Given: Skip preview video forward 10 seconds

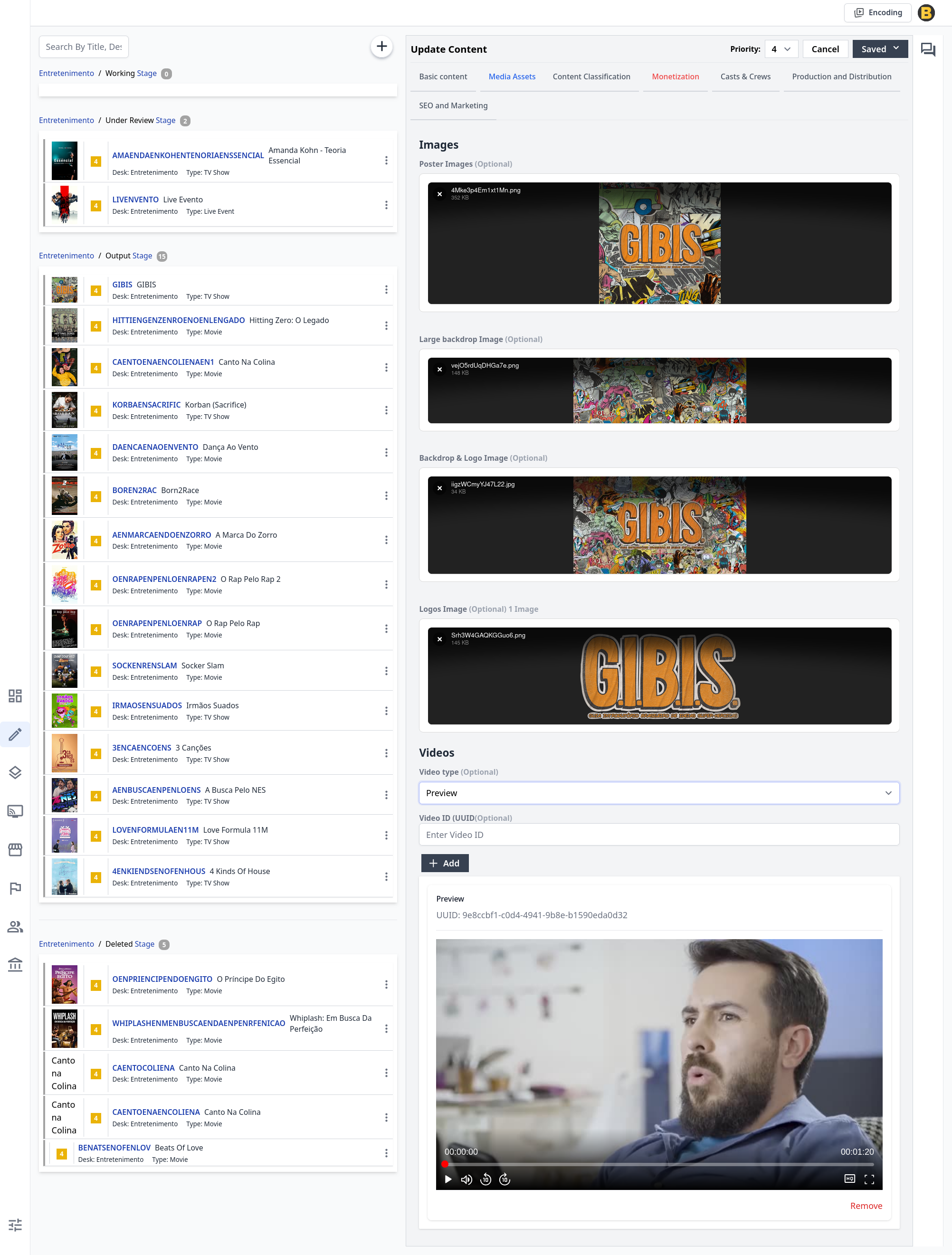Looking at the screenshot, I should pos(505,1179).
